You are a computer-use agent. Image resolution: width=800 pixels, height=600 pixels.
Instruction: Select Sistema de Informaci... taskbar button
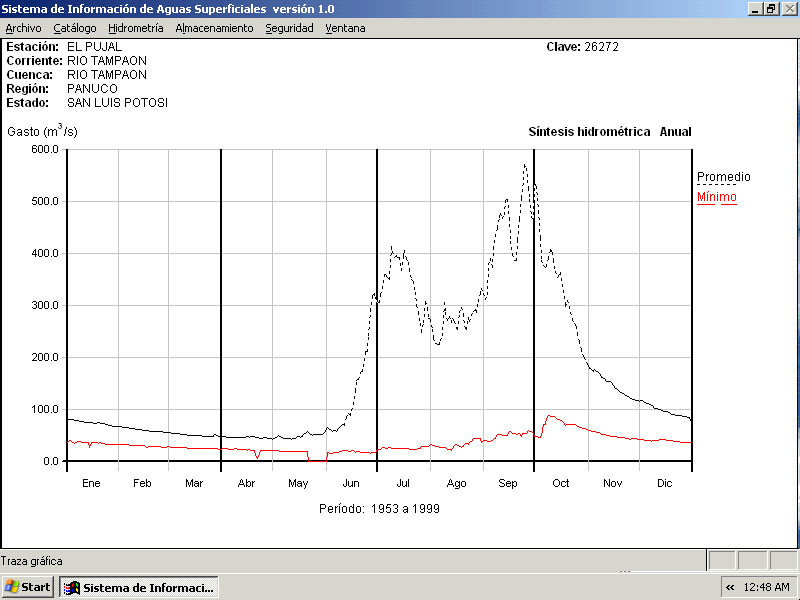(139, 587)
